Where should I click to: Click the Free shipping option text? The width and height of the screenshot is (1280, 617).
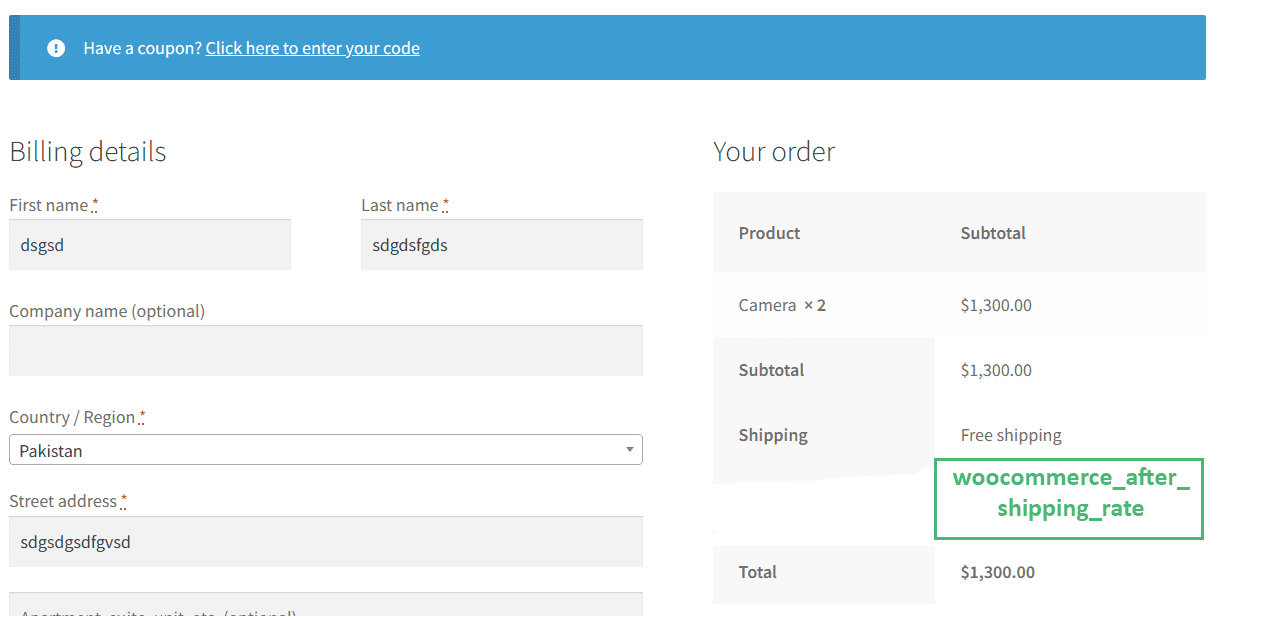pyautogui.click(x=1011, y=435)
